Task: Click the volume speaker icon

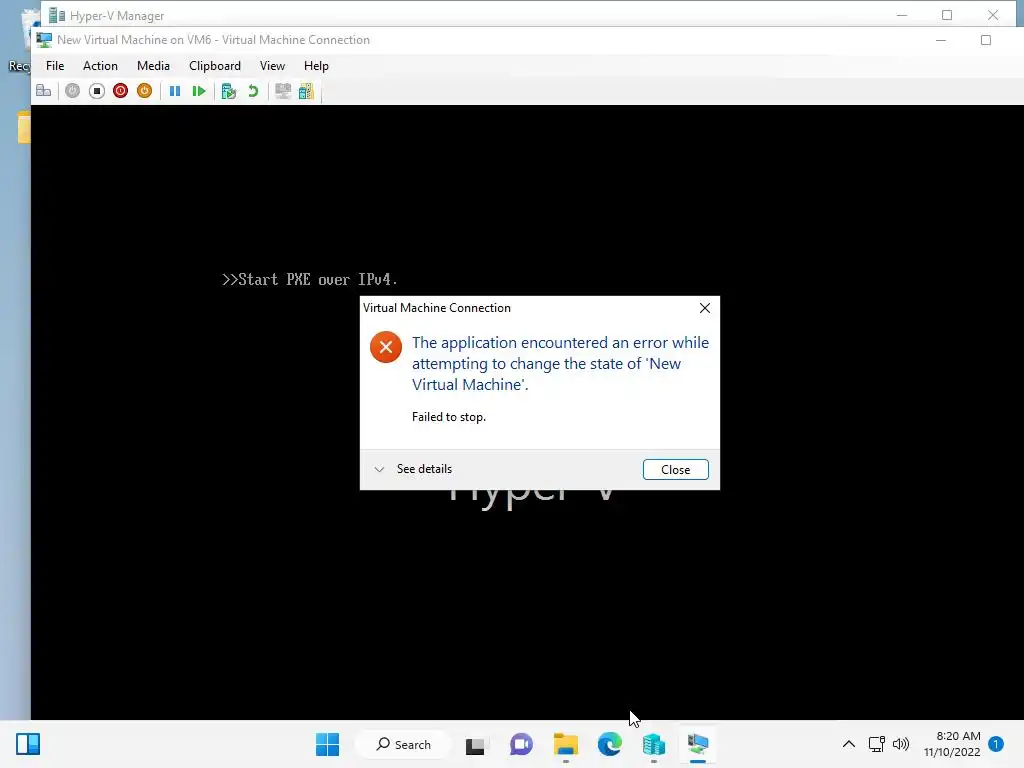Action: coord(901,744)
